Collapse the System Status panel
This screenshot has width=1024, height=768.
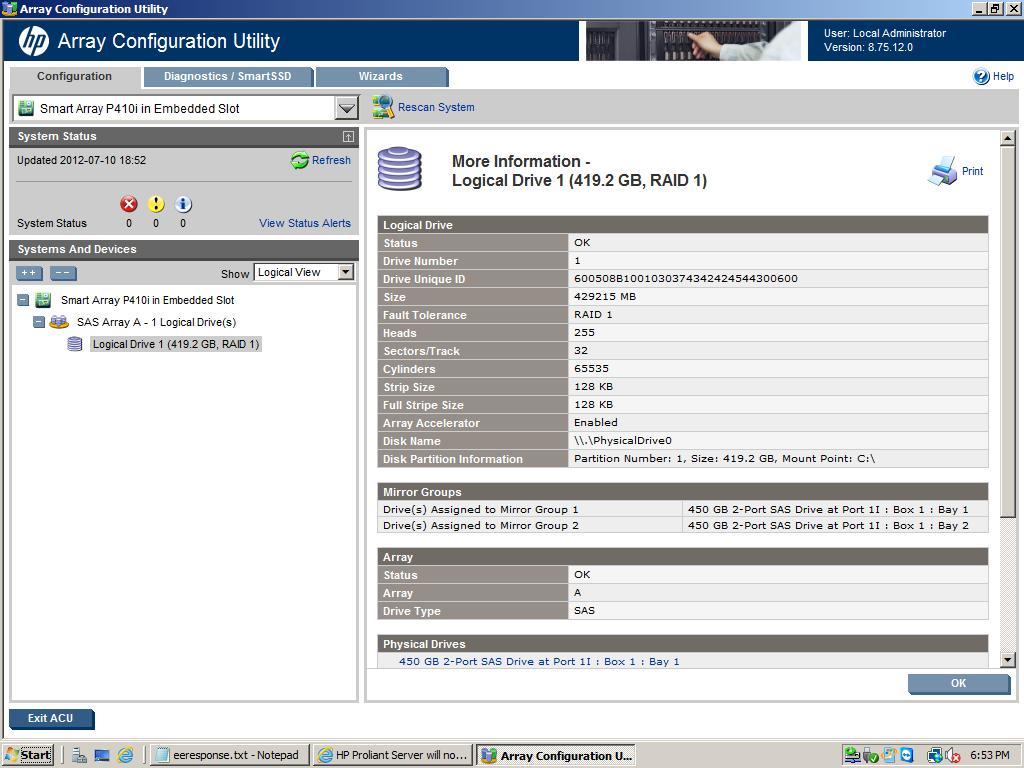coord(348,136)
